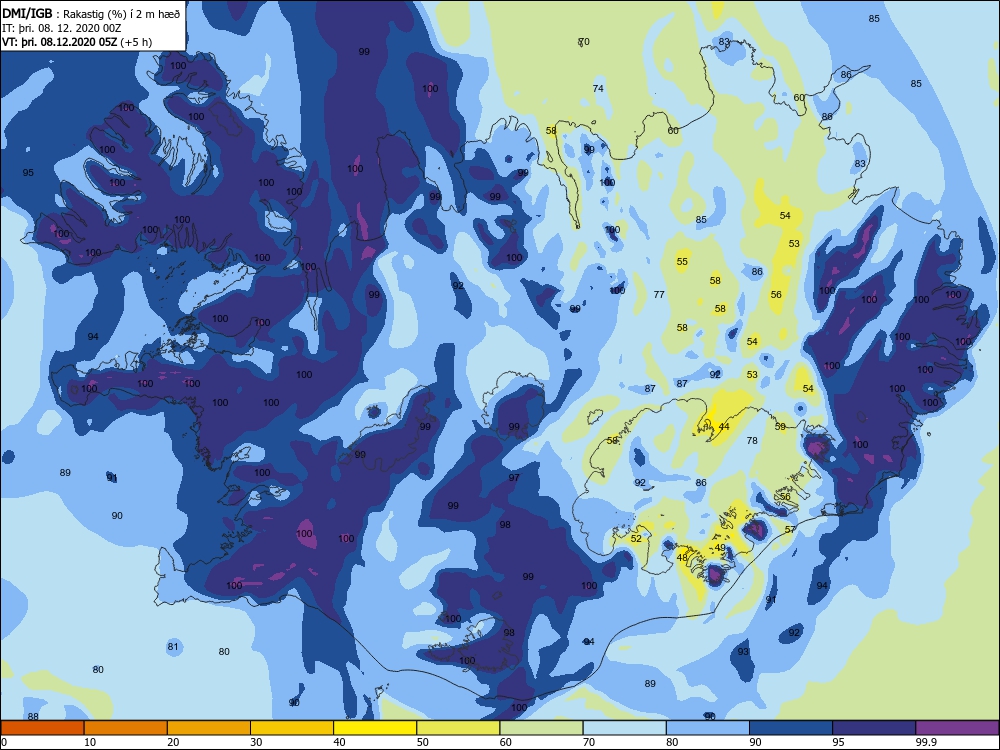Select the navy 95–99.9 legend swatch
The width and height of the screenshot is (1000, 750).
[x=874, y=728]
